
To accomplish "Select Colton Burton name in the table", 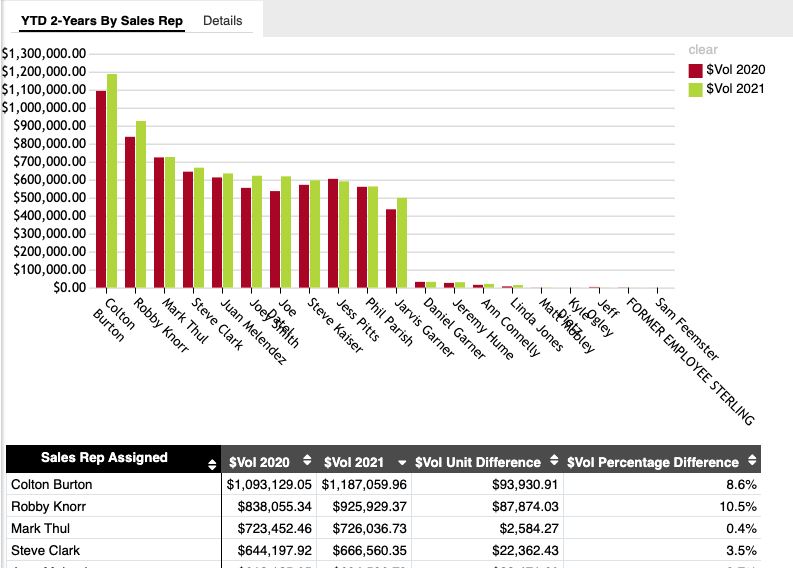I will pos(53,484).
